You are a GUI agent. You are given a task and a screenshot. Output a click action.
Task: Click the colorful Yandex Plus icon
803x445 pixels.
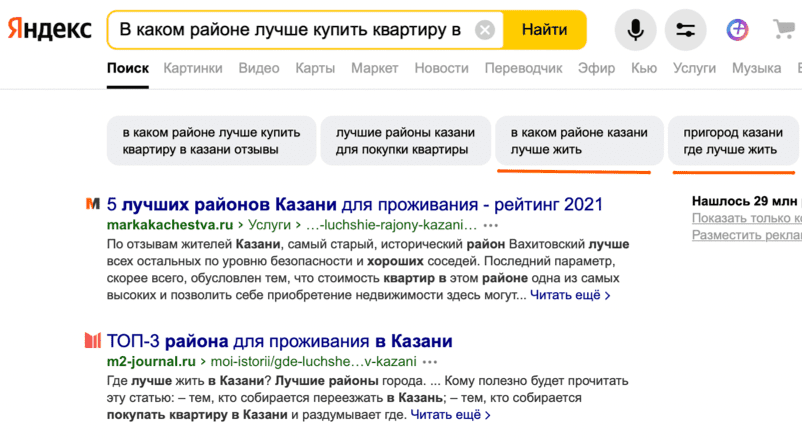[x=738, y=30]
